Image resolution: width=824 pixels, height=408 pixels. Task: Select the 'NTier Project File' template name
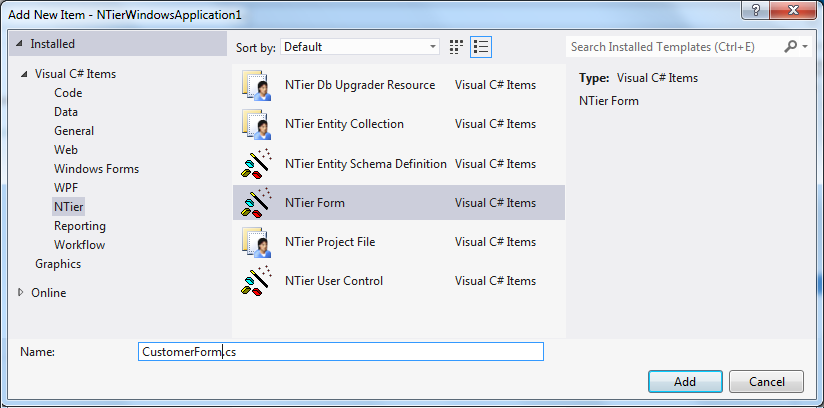coord(330,242)
